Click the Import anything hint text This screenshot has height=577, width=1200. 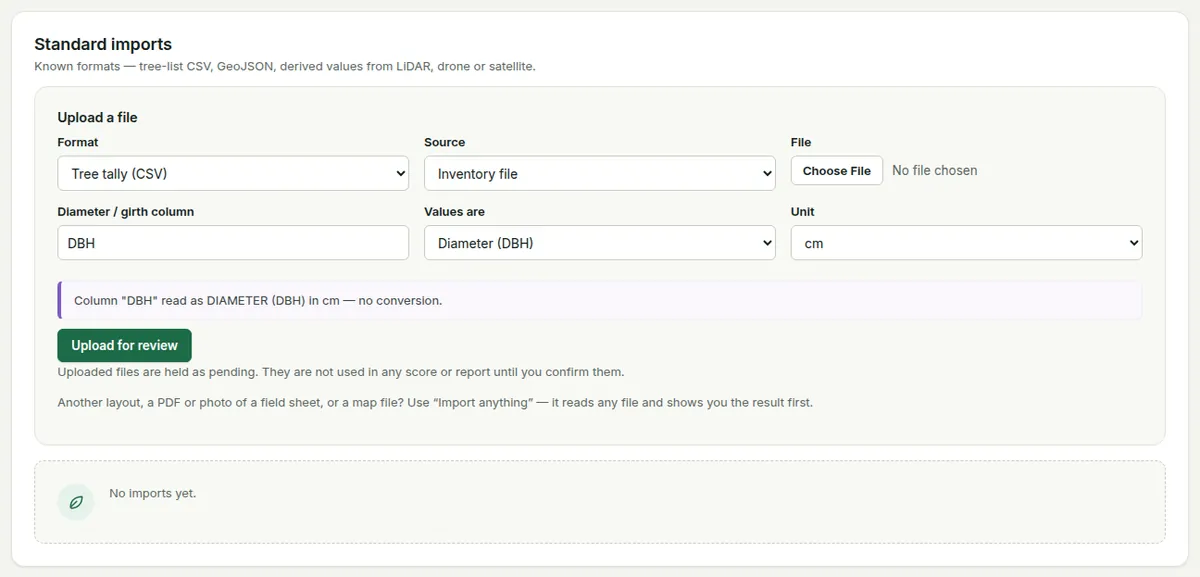435,403
